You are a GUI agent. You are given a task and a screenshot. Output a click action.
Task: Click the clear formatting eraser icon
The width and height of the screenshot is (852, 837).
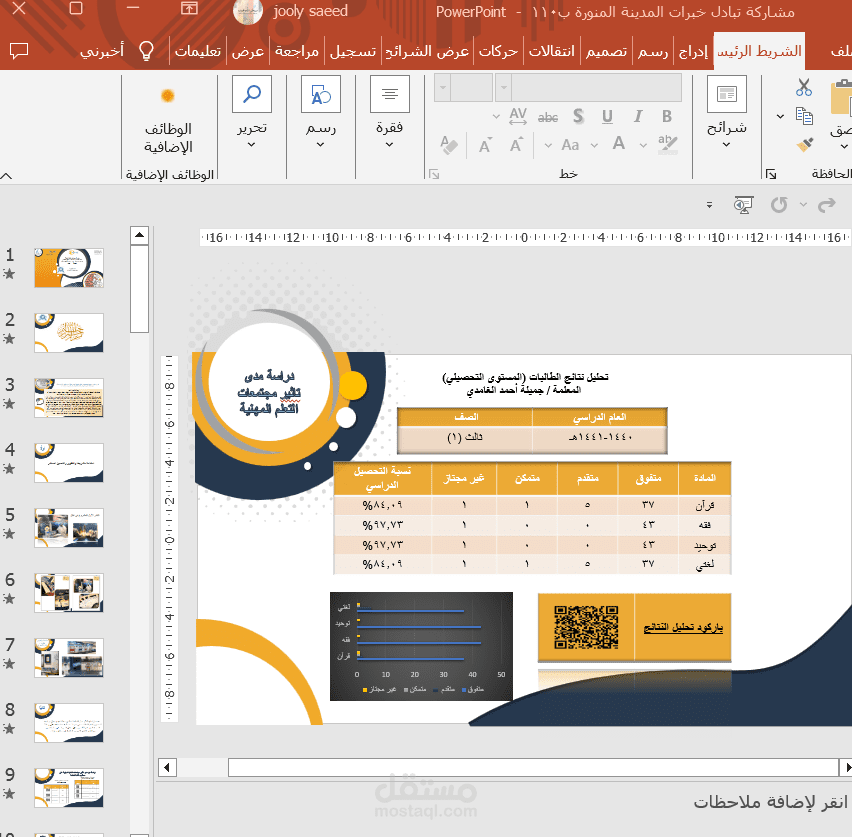point(449,145)
